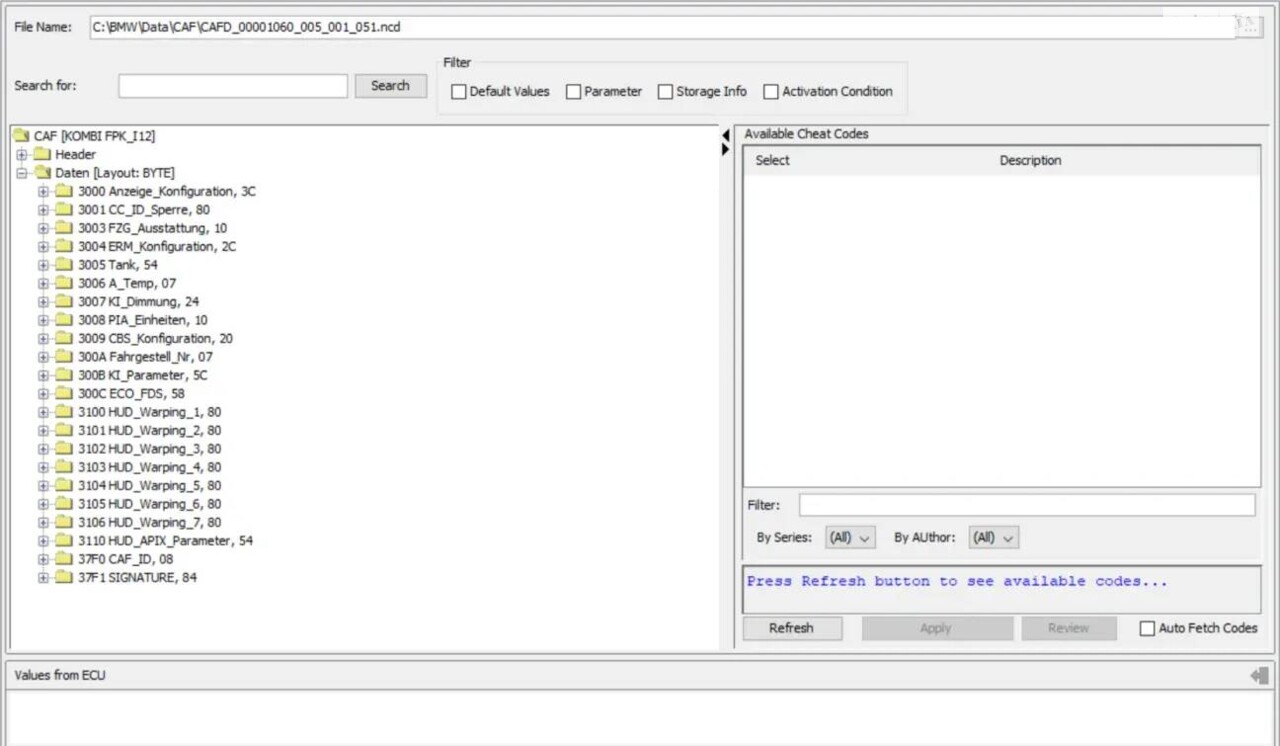Collapse the Daten [Layout: BYTE] node
Viewport: 1280px width, 746px height.
[x=21, y=173]
